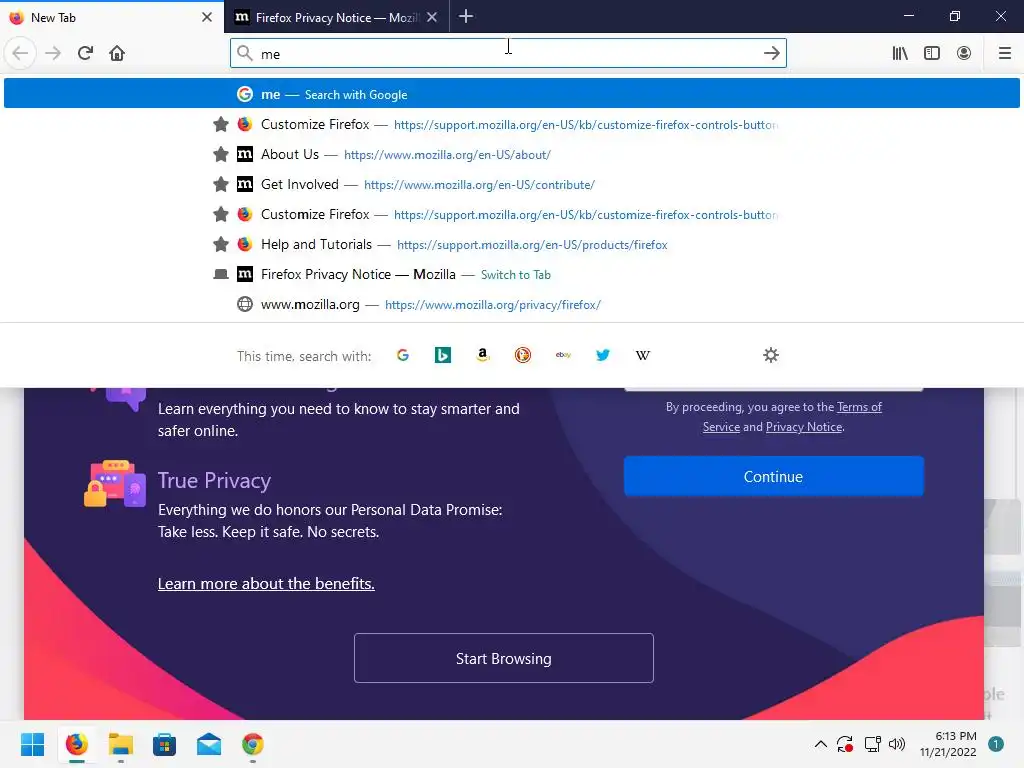Click inside the address bar field
This screenshot has height=768, width=1024.
508,54
